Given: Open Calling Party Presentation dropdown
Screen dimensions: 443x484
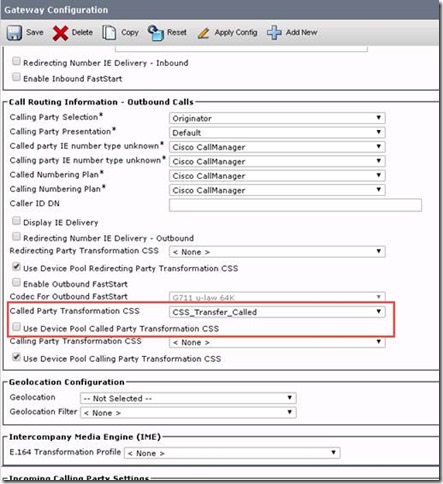Looking at the screenshot, I should click(277, 133).
